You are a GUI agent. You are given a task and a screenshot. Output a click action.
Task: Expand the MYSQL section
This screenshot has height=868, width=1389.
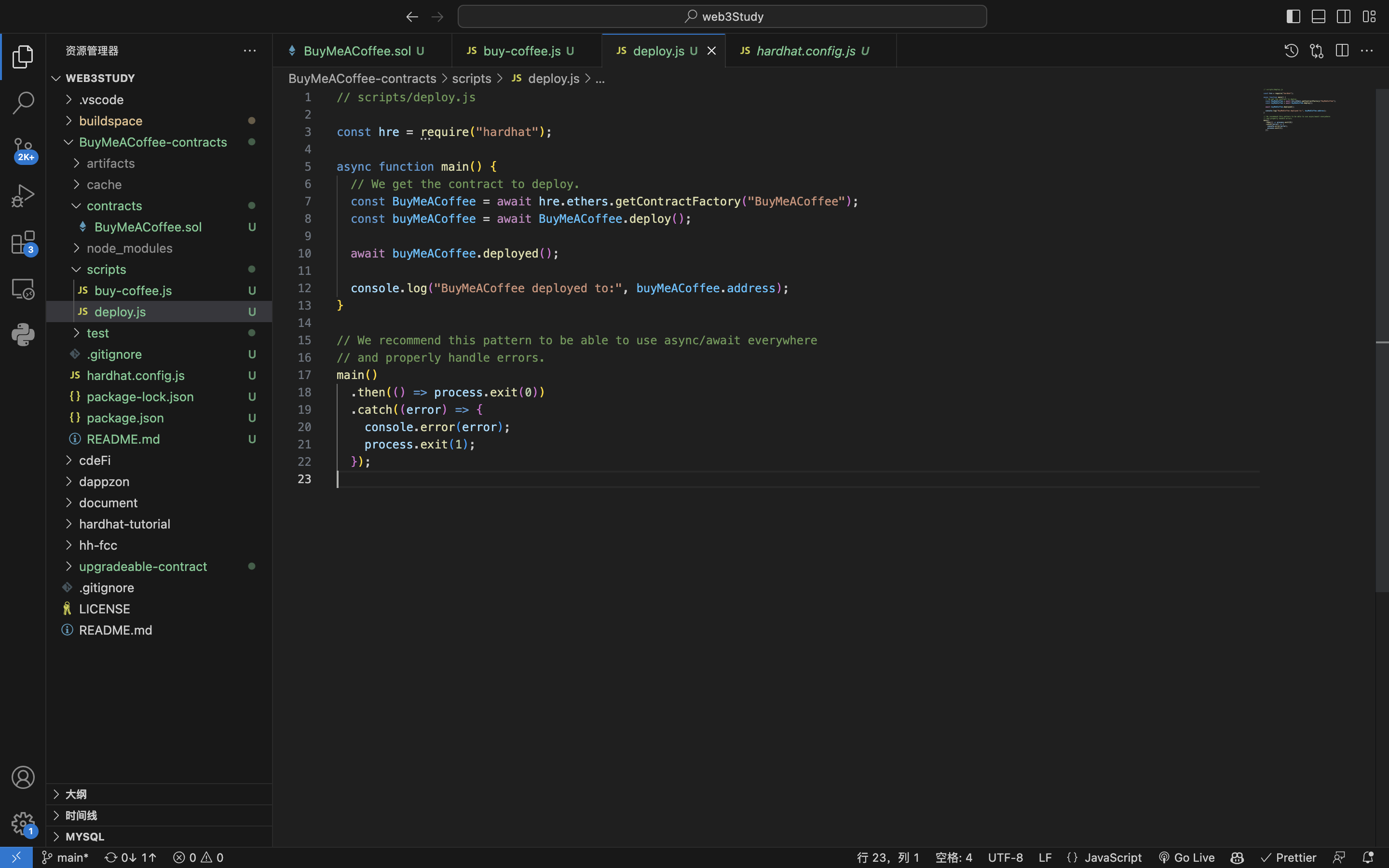[x=159, y=837]
